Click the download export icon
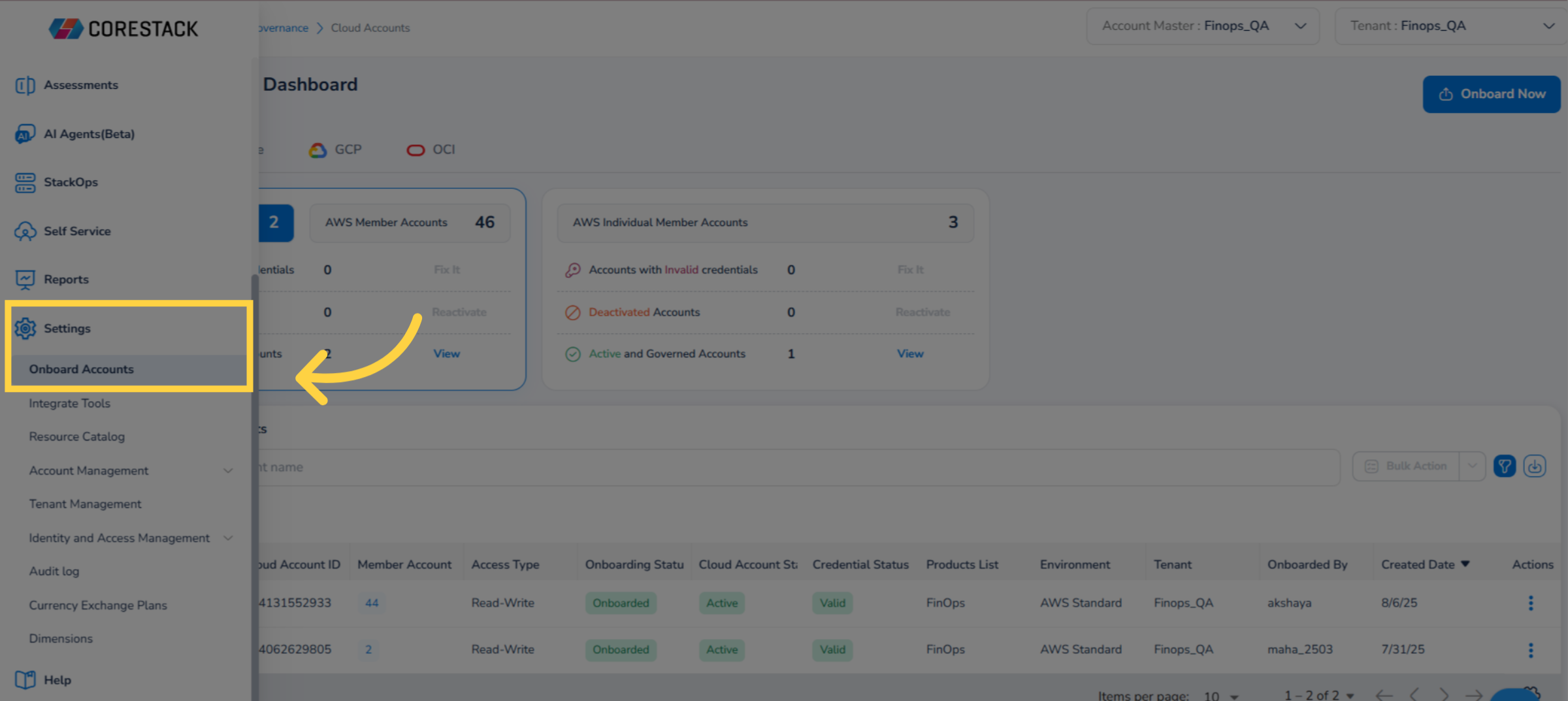This screenshot has width=1568, height=701. (1534, 466)
